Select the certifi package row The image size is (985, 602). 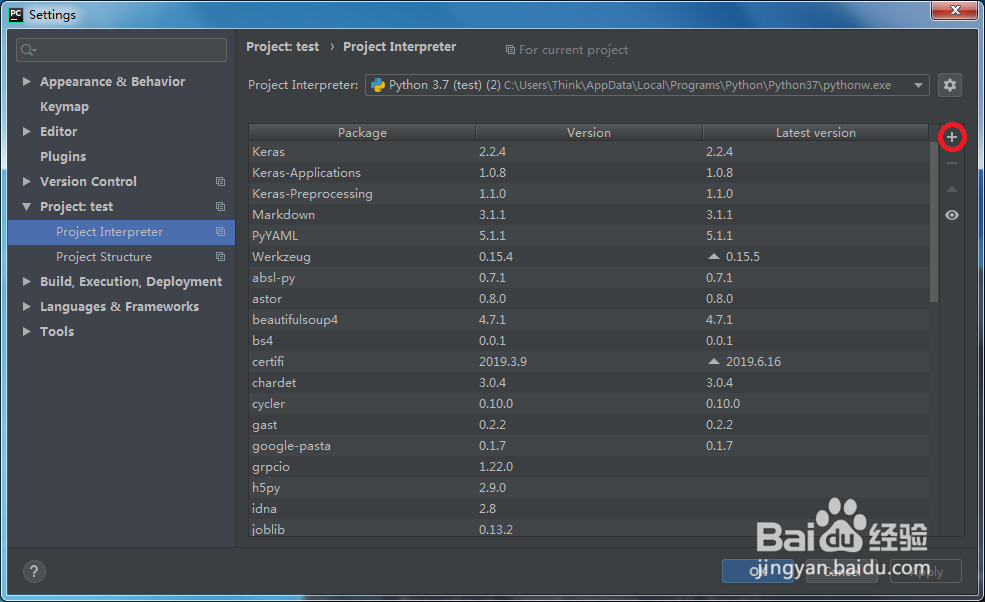(589, 361)
